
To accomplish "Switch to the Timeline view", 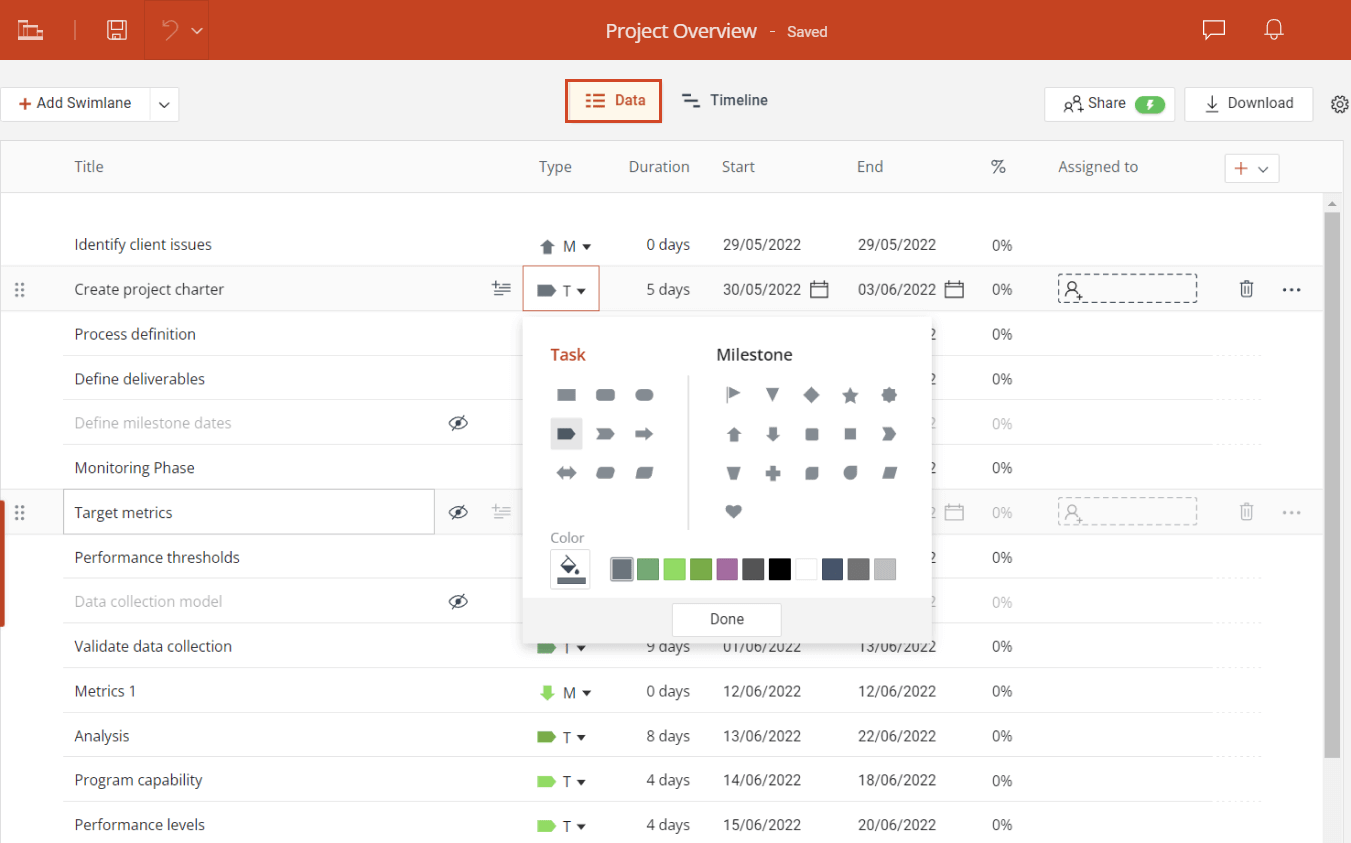I will coord(725,100).
